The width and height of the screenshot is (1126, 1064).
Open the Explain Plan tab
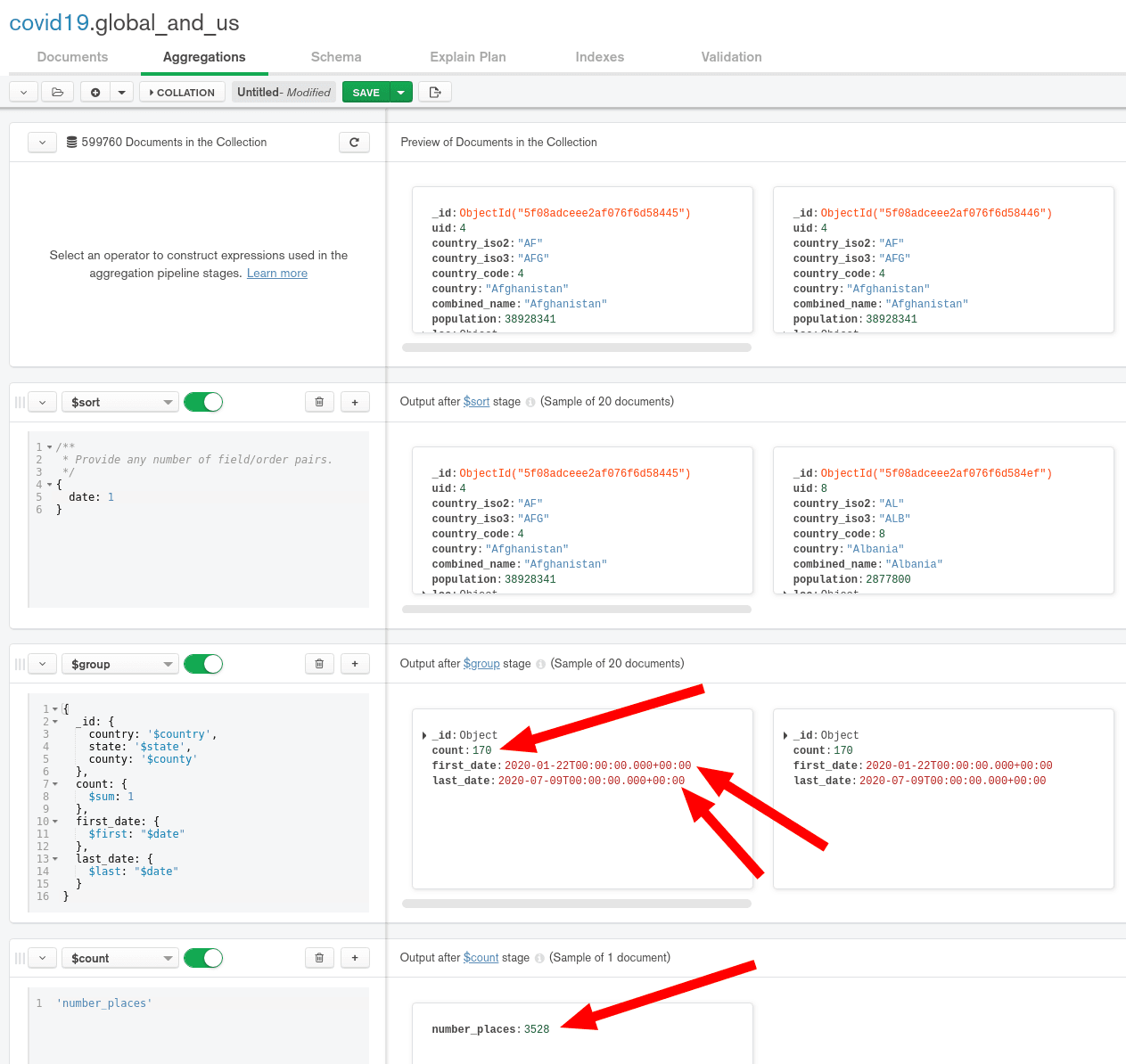pos(467,57)
